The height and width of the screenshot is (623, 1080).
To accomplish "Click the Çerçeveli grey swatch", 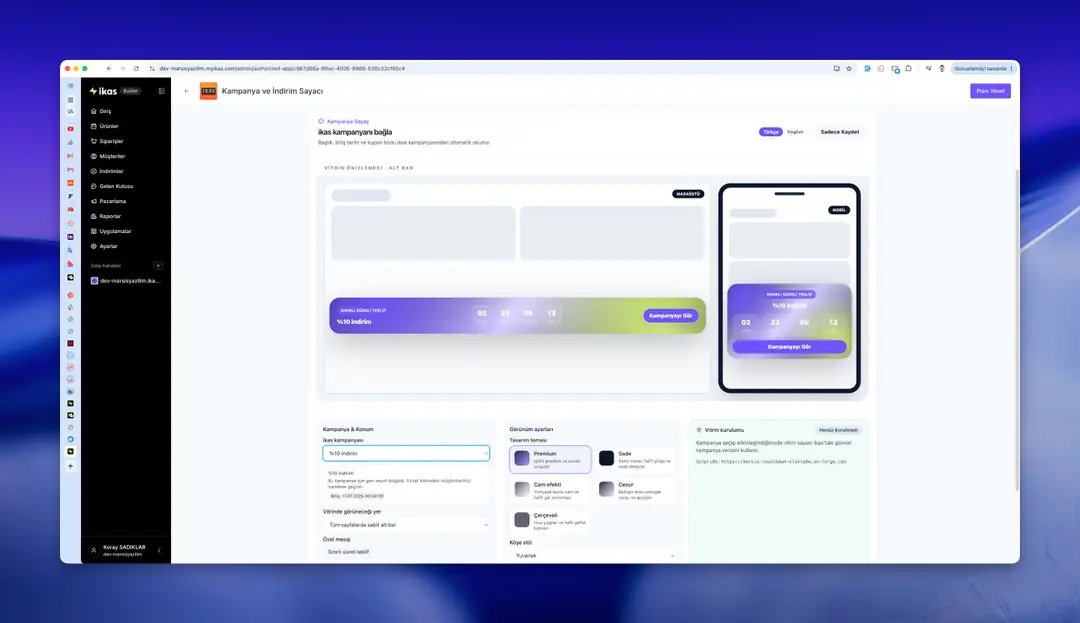I will click(522, 520).
